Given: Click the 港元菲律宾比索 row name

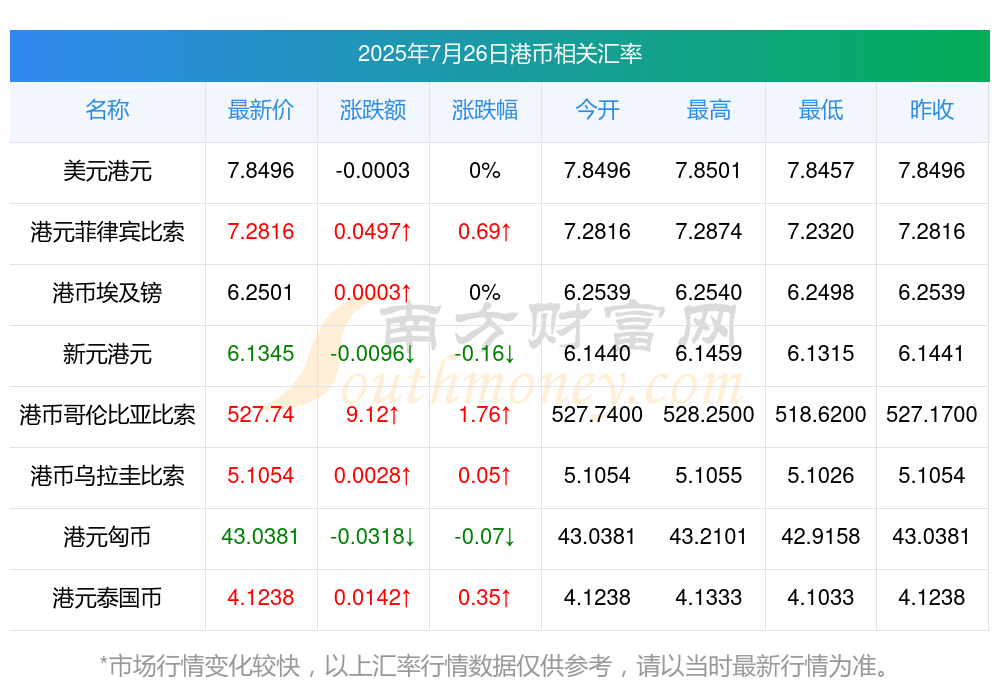Looking at the screenshot, I should (x=107, y=232).
